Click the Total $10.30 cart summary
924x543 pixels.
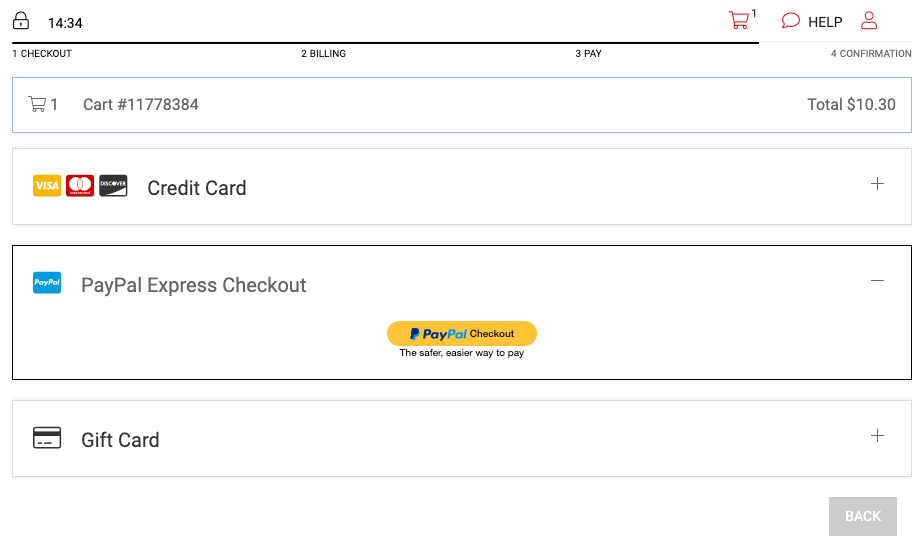851,105
